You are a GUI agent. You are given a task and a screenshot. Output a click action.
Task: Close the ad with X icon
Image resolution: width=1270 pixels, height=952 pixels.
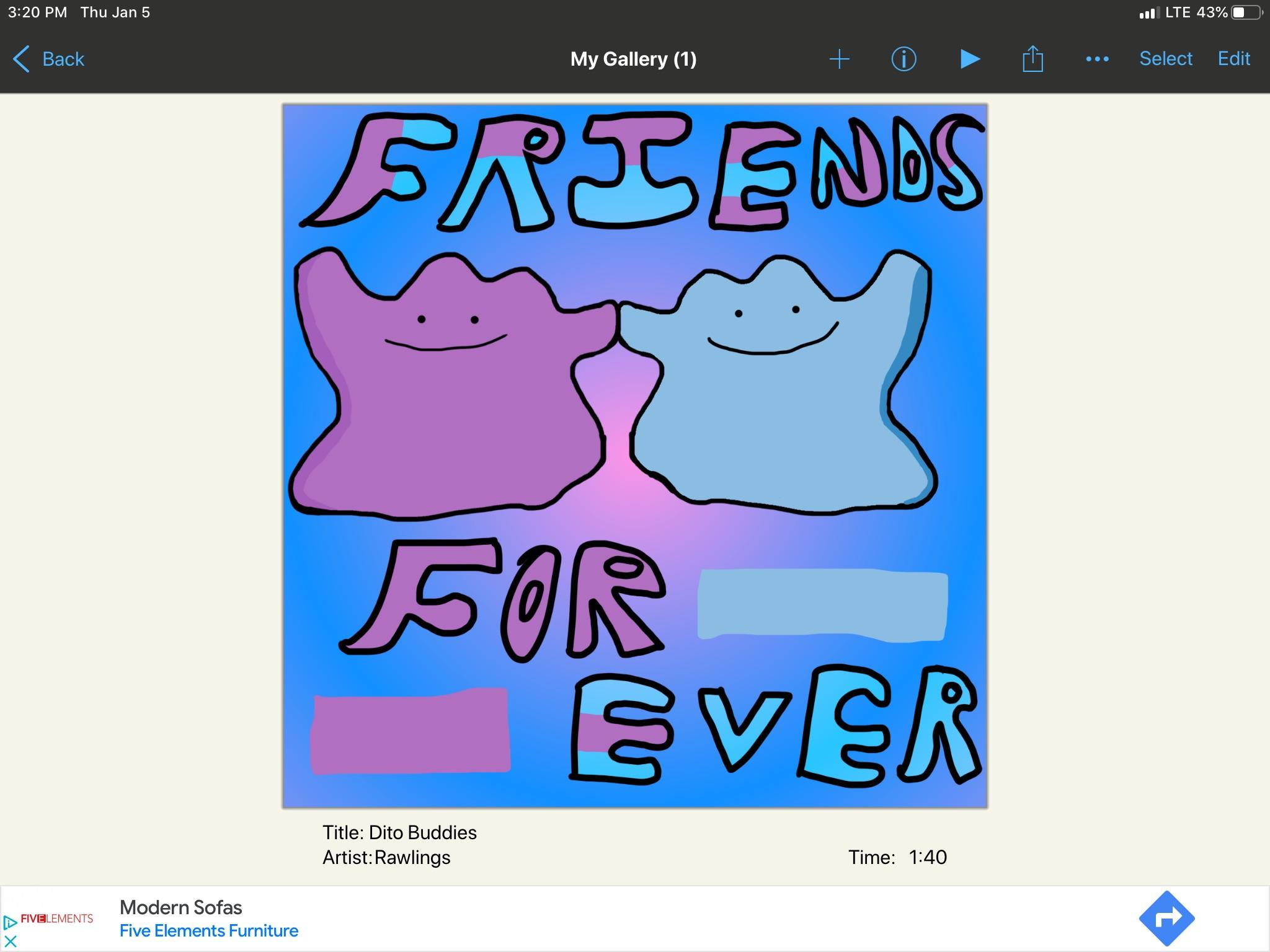pyautogui.click(x=10, y=941)
